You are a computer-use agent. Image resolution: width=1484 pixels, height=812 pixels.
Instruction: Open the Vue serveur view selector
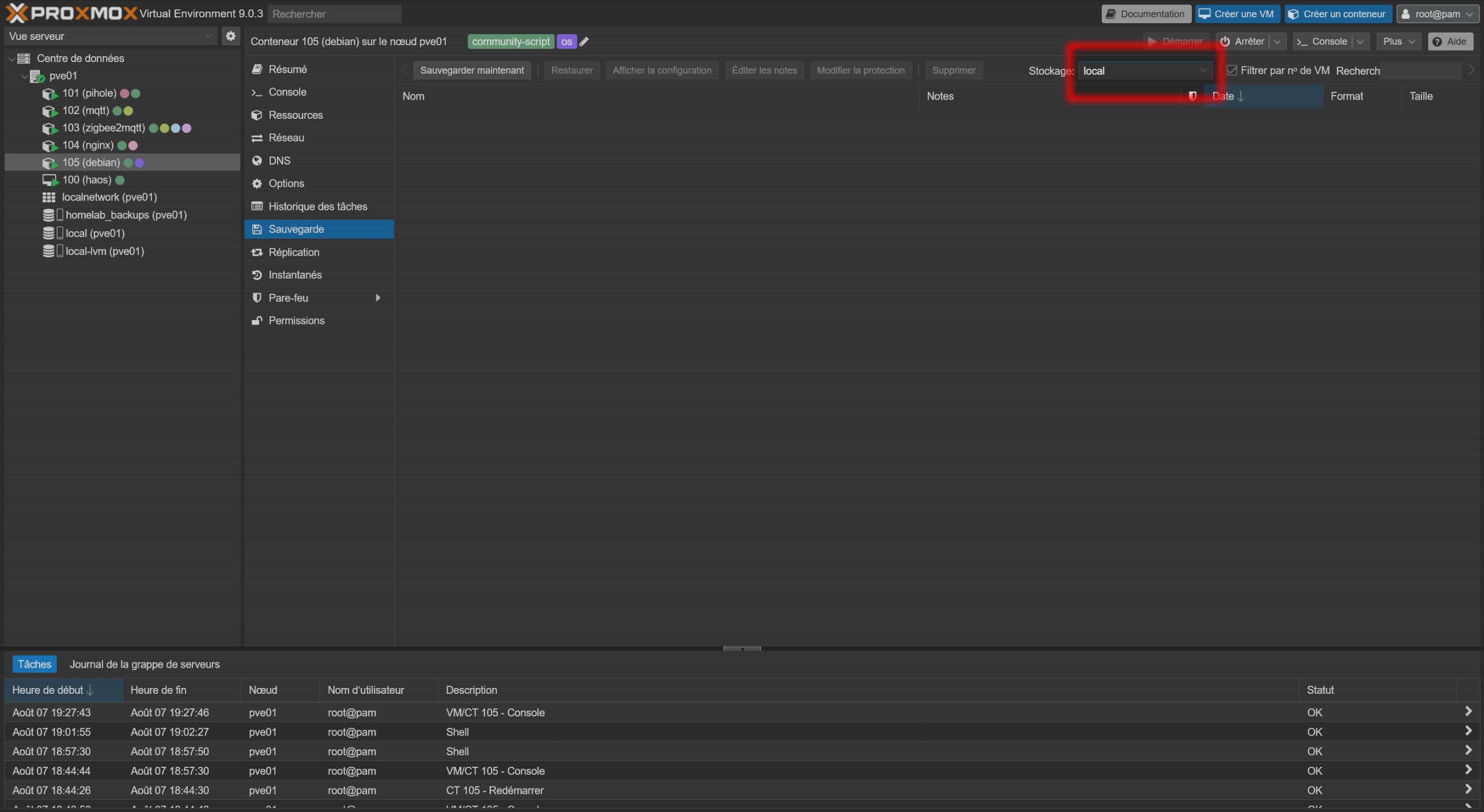click(110, 36)
